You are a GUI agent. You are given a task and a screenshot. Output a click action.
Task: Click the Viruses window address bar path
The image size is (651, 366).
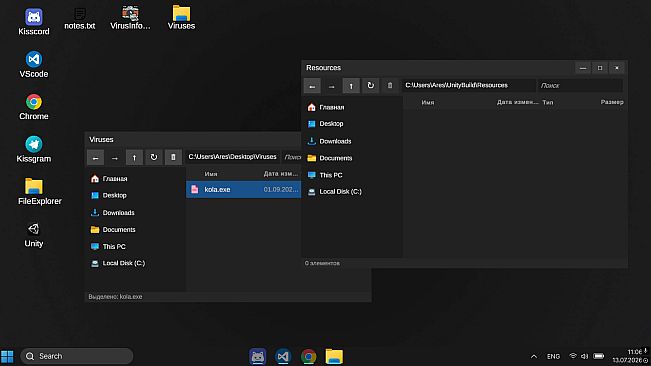click(x=232, y=157)
